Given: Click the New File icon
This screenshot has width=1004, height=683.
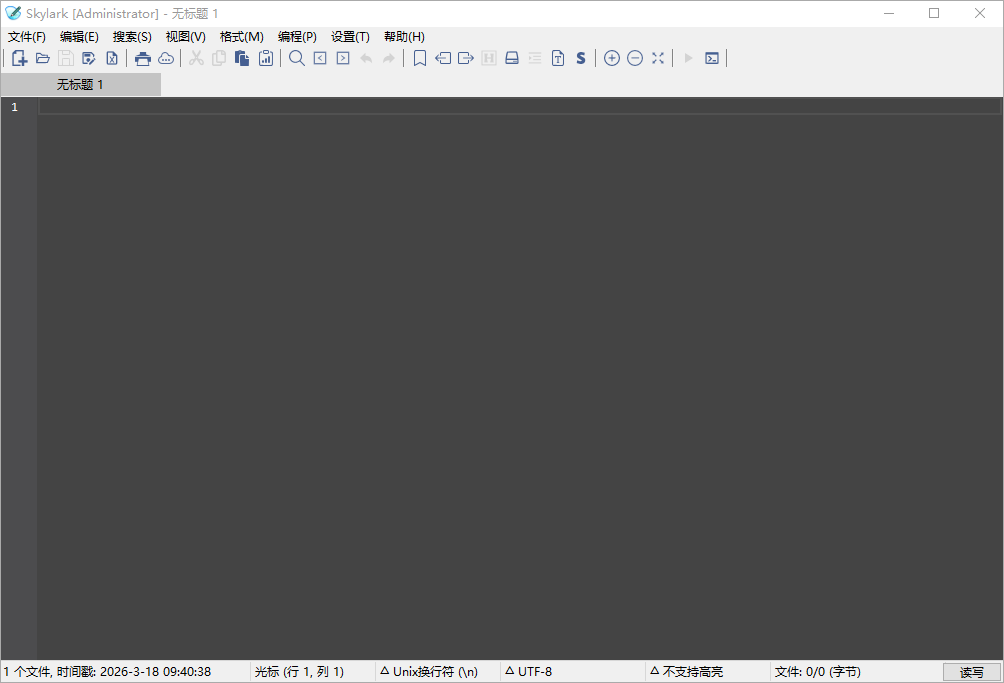Looking at the screenshot, I should (x=19, y=58).
